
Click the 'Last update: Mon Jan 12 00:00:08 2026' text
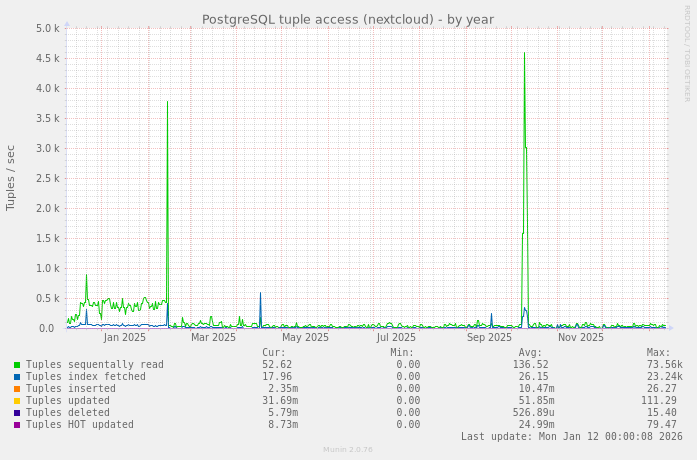click(x=572, y=436)
